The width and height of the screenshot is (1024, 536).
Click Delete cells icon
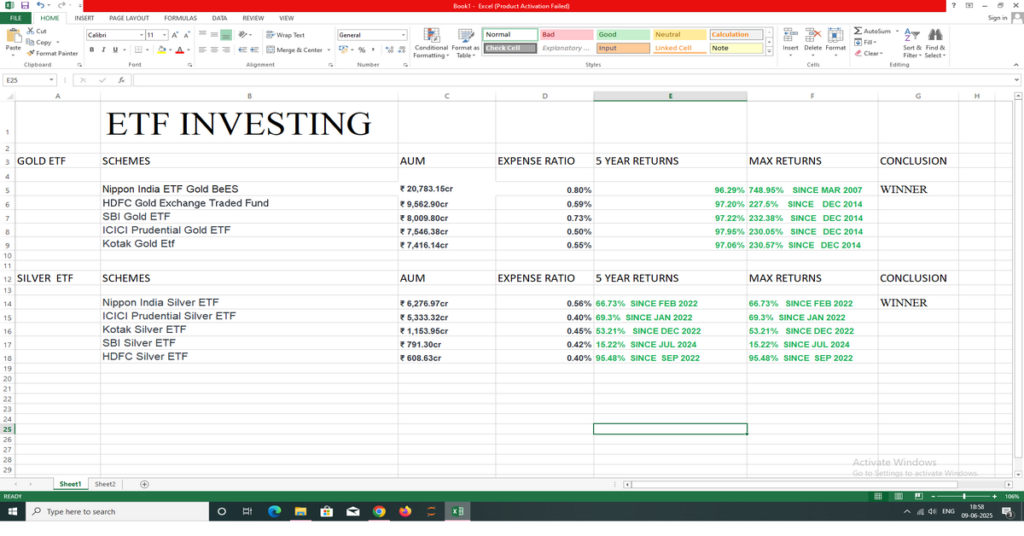pos(813,36)
